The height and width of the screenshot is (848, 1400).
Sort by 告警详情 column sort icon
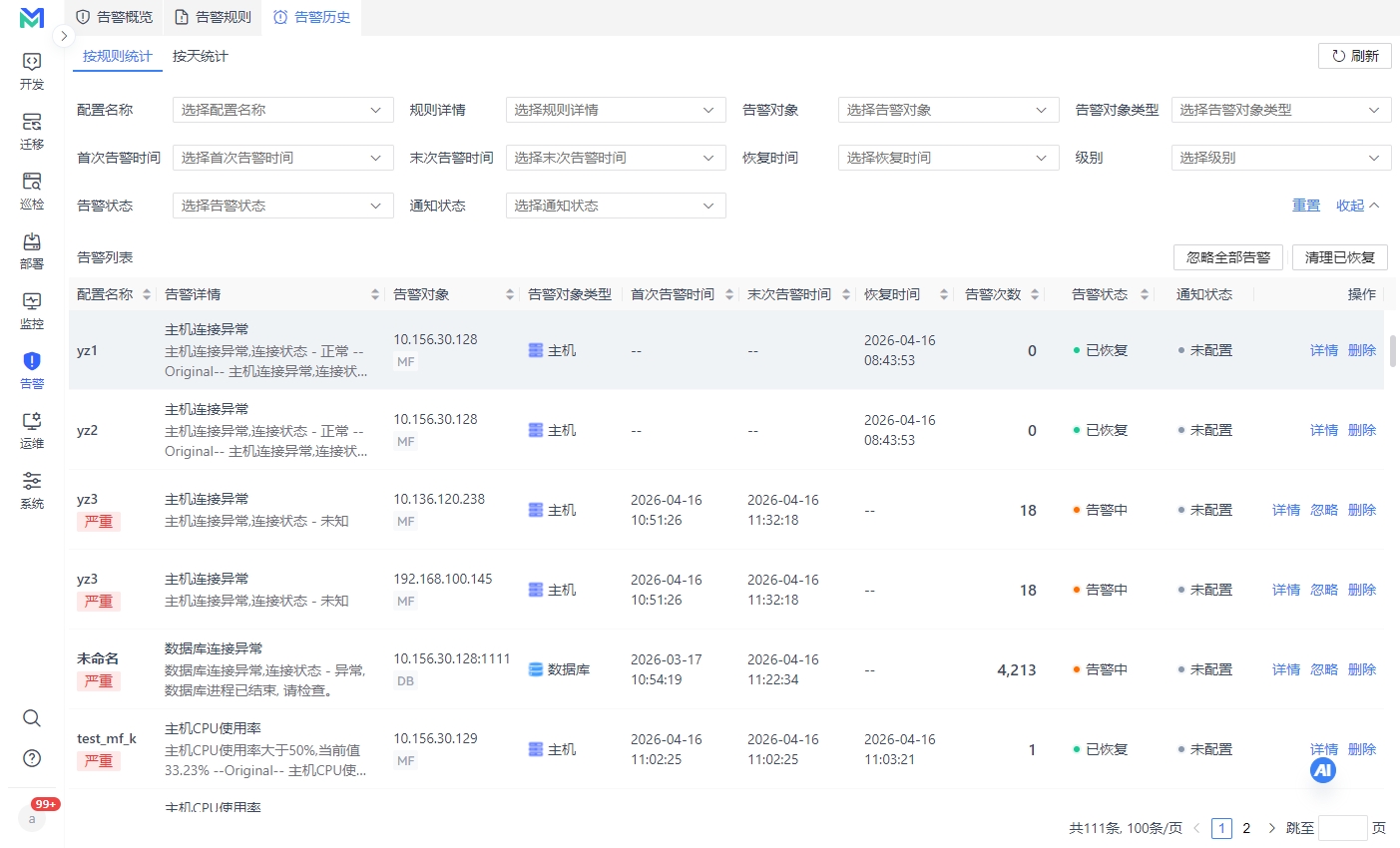click(375, 294)
